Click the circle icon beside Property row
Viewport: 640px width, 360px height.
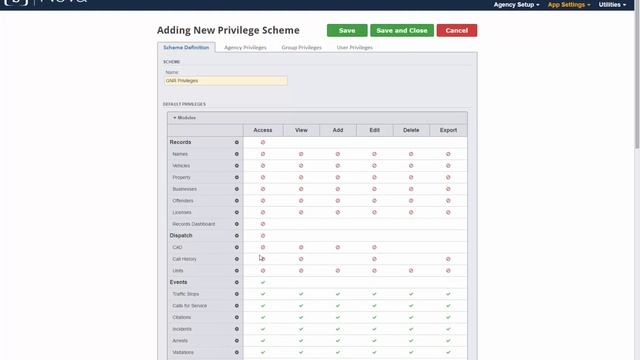point(237,178)
